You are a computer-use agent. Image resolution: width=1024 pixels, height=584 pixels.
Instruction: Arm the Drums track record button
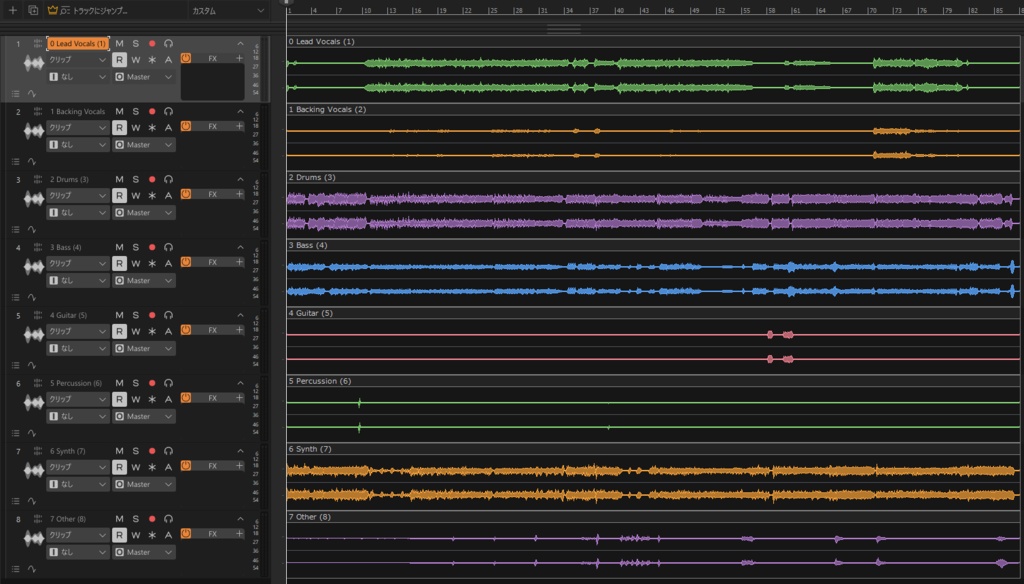pos(152,180)
